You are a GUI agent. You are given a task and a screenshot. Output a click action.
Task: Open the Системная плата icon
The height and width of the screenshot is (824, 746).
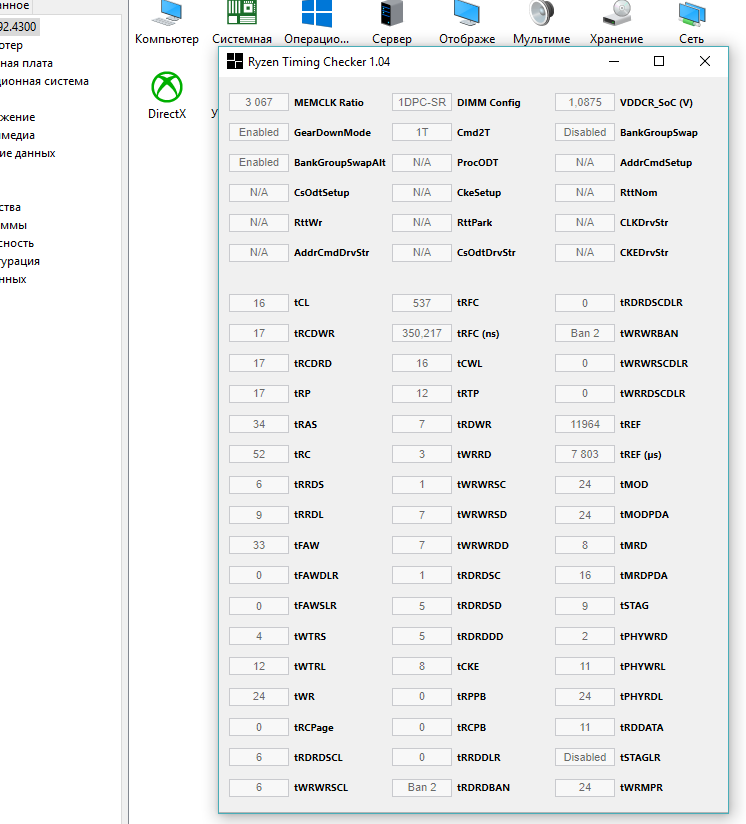[x=242, y=21]
